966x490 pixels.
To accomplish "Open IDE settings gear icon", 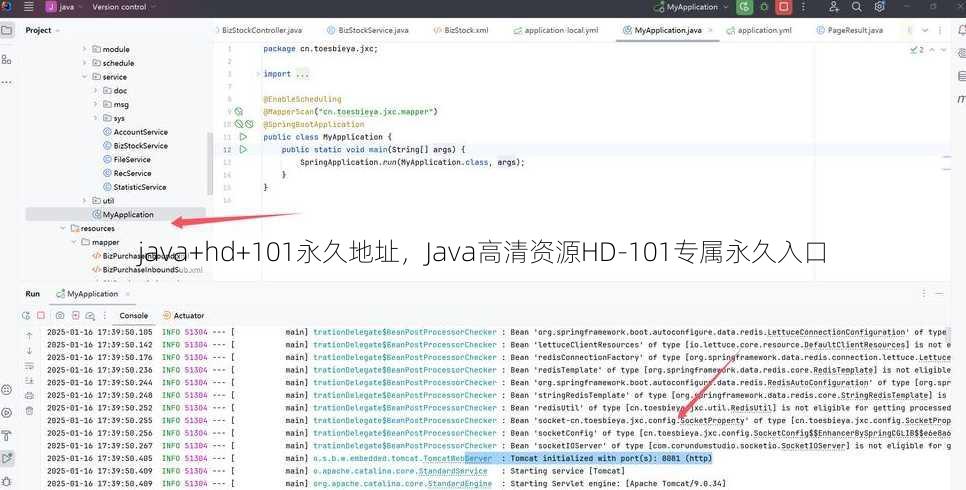I will coord(879,7).
